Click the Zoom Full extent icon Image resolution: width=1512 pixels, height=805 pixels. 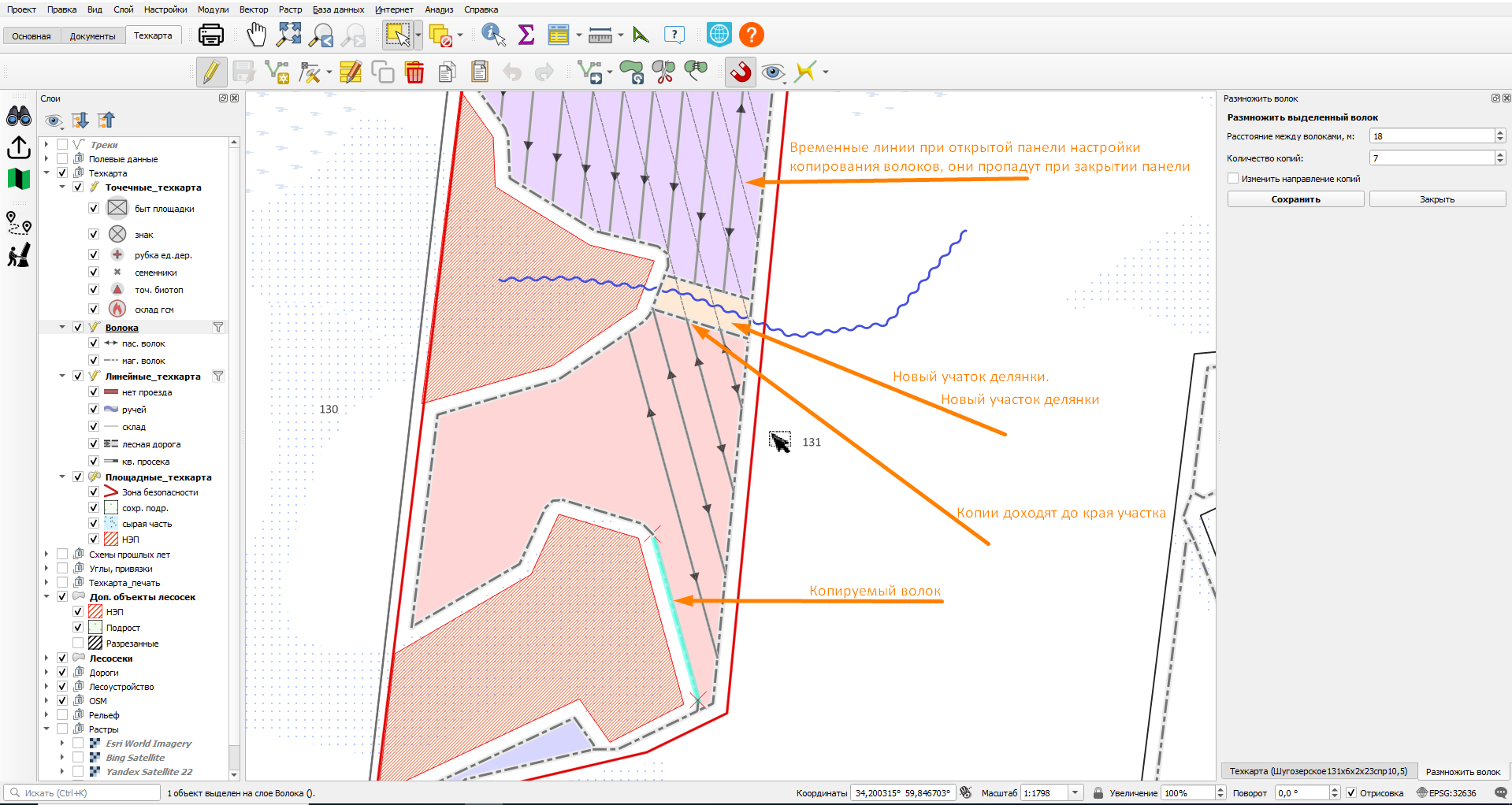pyautogui.click(x=289, y=34)
